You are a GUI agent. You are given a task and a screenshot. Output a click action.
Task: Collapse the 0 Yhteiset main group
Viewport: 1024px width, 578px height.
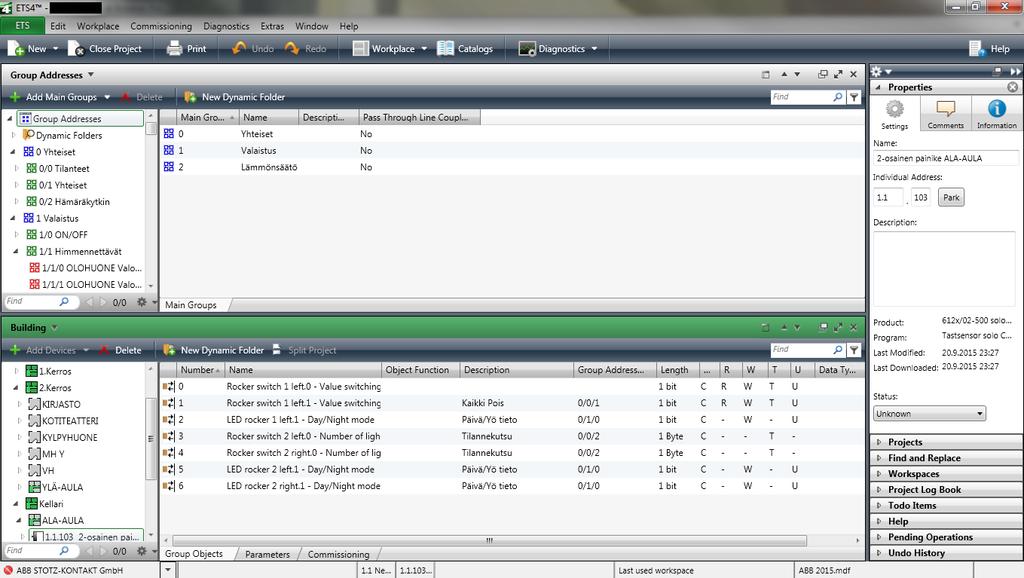coord(12,152)
